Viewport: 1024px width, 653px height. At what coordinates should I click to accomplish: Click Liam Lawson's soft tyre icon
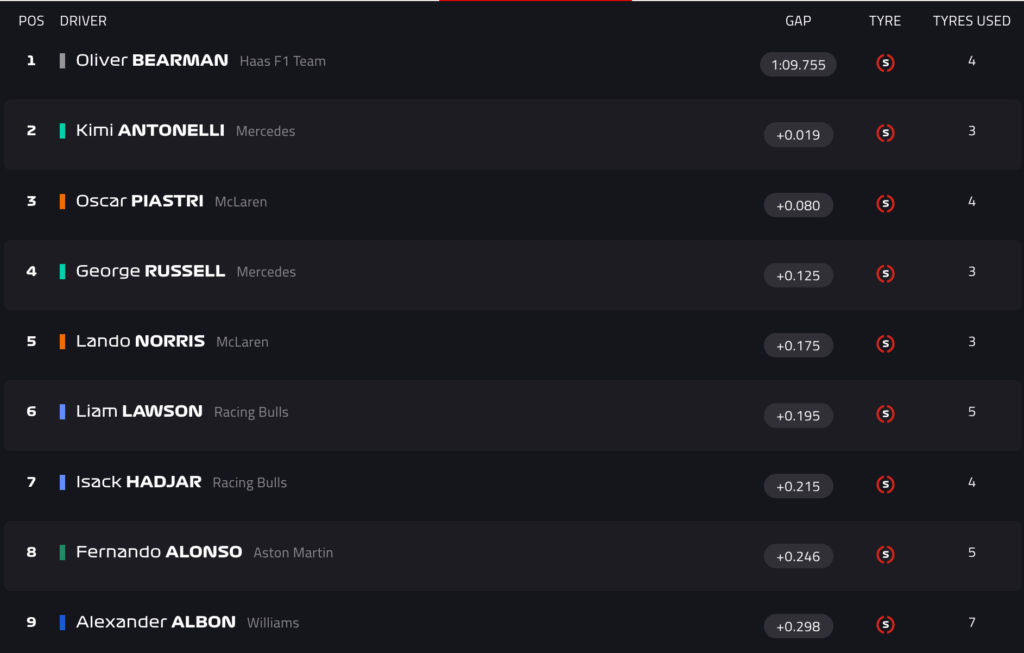click(x=885, y=414)
